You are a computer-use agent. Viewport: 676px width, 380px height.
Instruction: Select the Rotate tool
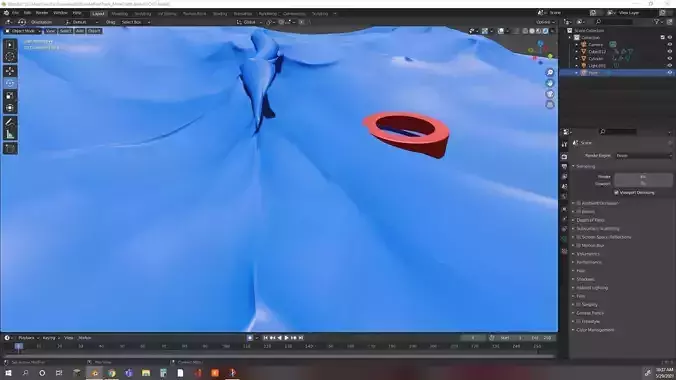(x=10, y=83)
